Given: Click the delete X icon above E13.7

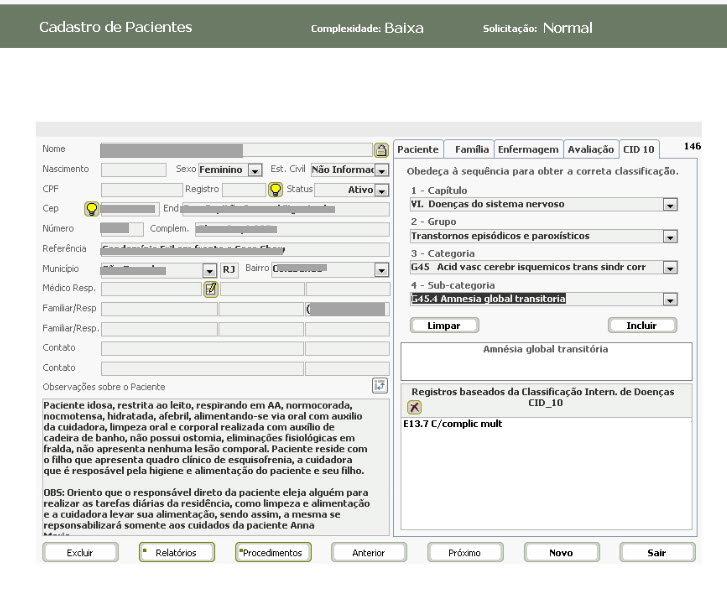Looking at the screenshot, I should point(415,407).
